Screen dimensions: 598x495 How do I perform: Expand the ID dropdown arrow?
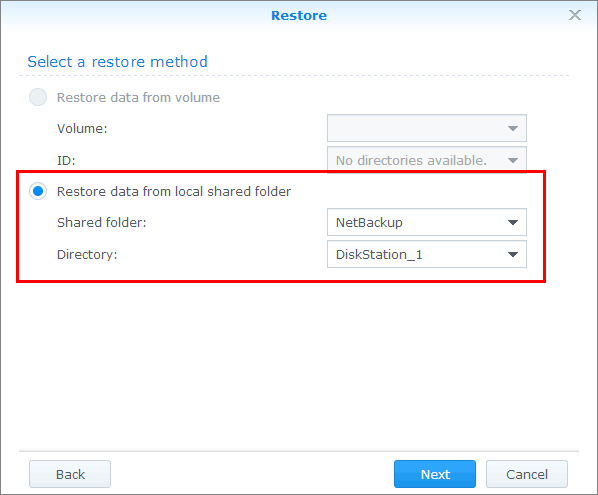tap(513, 161)
